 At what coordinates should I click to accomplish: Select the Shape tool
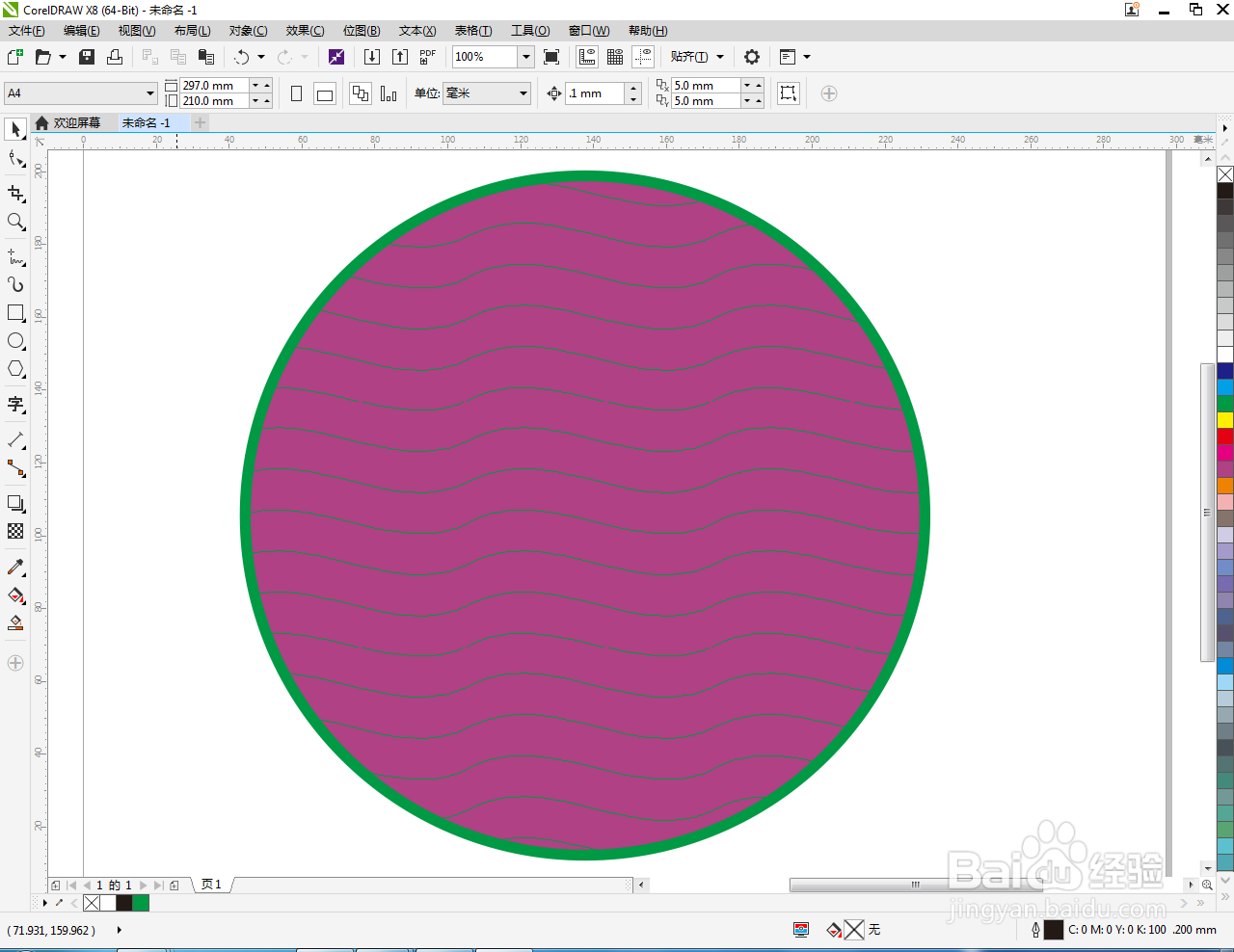point(15,158)
